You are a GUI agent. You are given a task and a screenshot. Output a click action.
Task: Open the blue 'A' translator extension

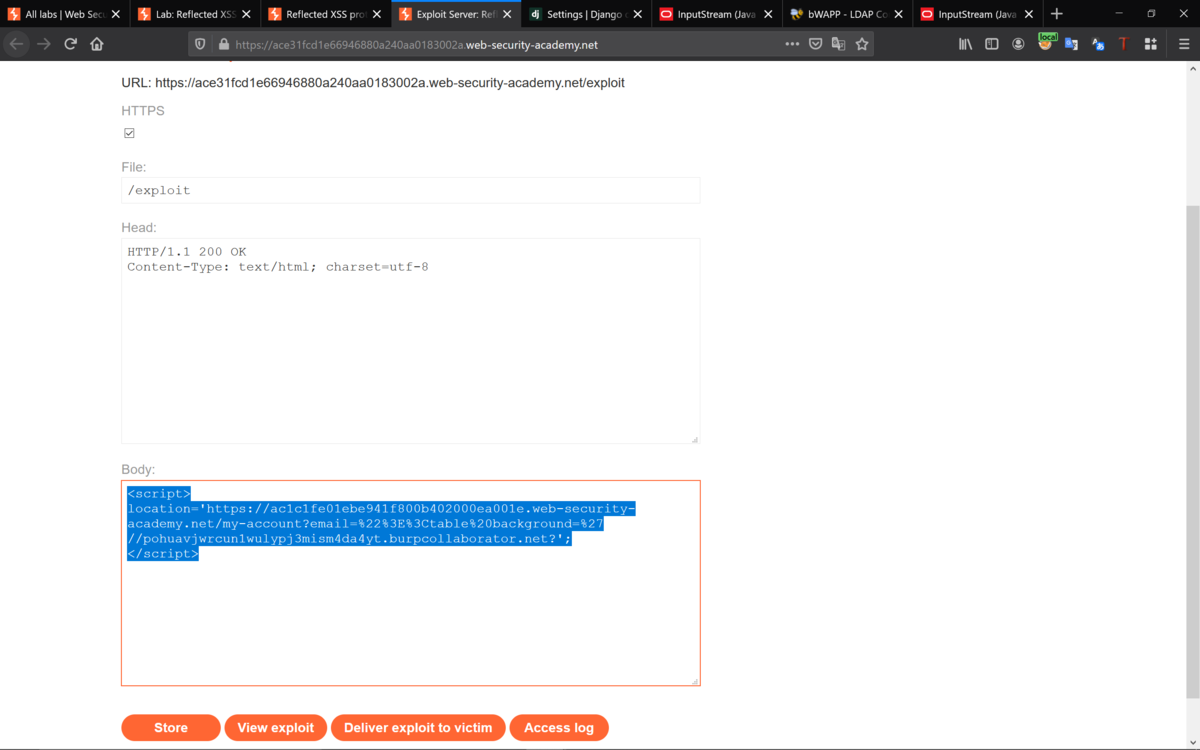point(1098,44)
